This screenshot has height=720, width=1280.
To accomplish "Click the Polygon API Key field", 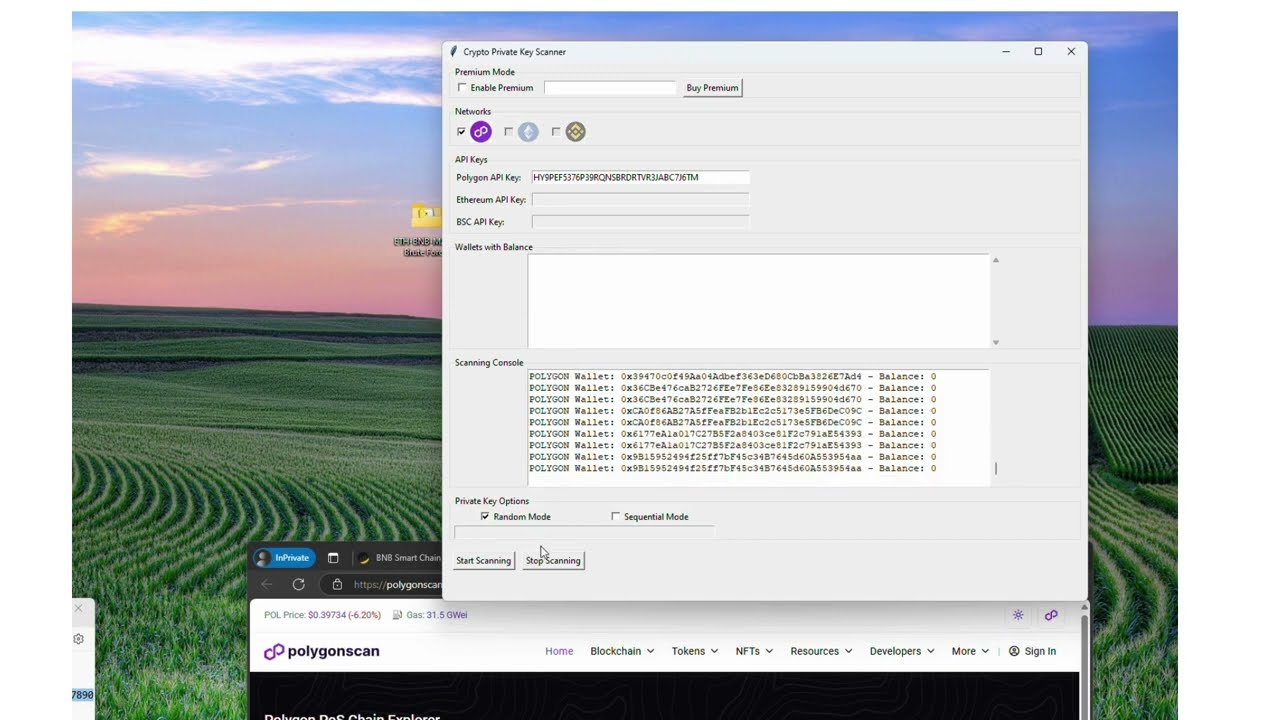I will coord(640,177).
